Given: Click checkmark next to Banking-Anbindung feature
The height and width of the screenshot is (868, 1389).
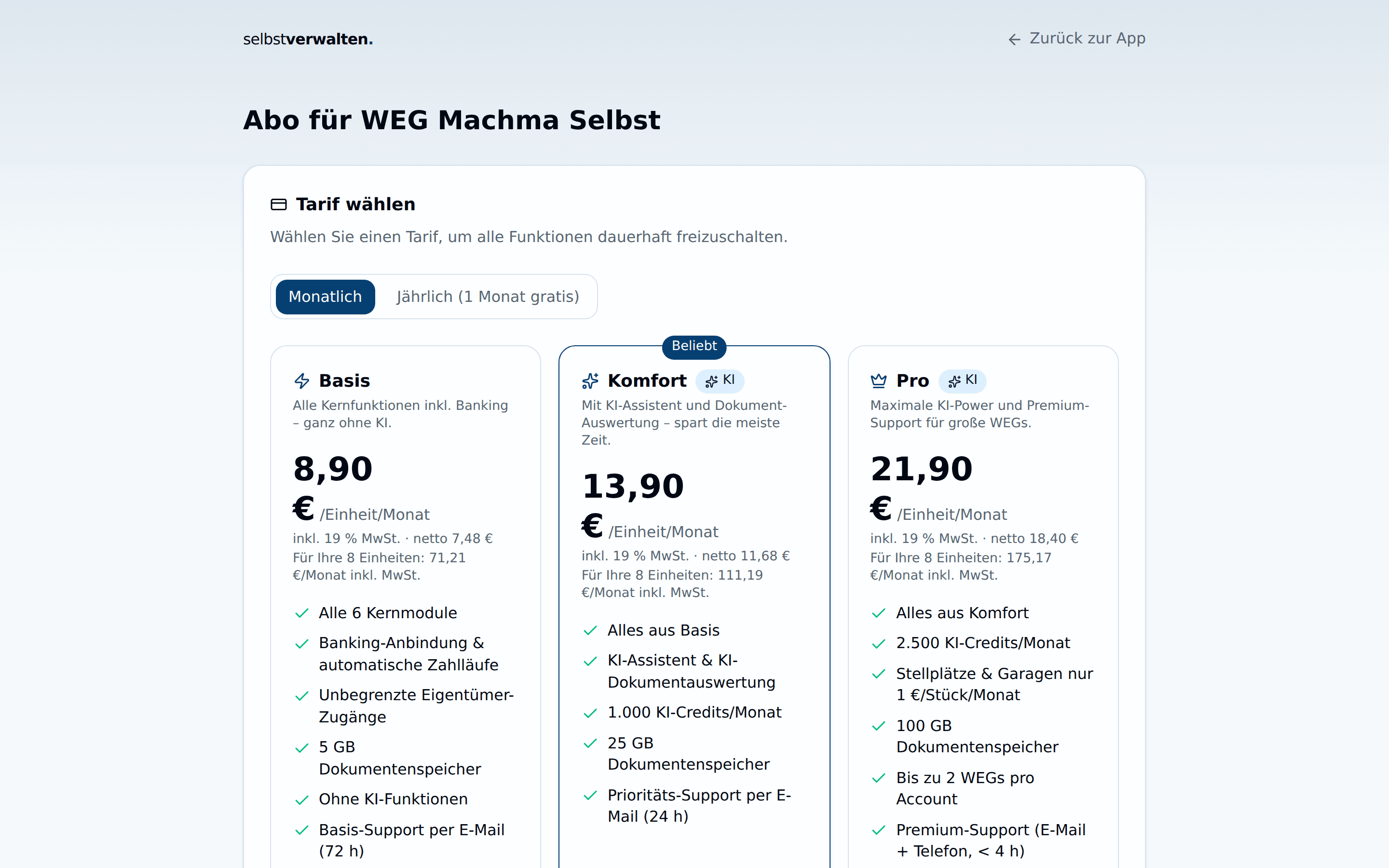Looking at the screenshot, I should 302,644.
